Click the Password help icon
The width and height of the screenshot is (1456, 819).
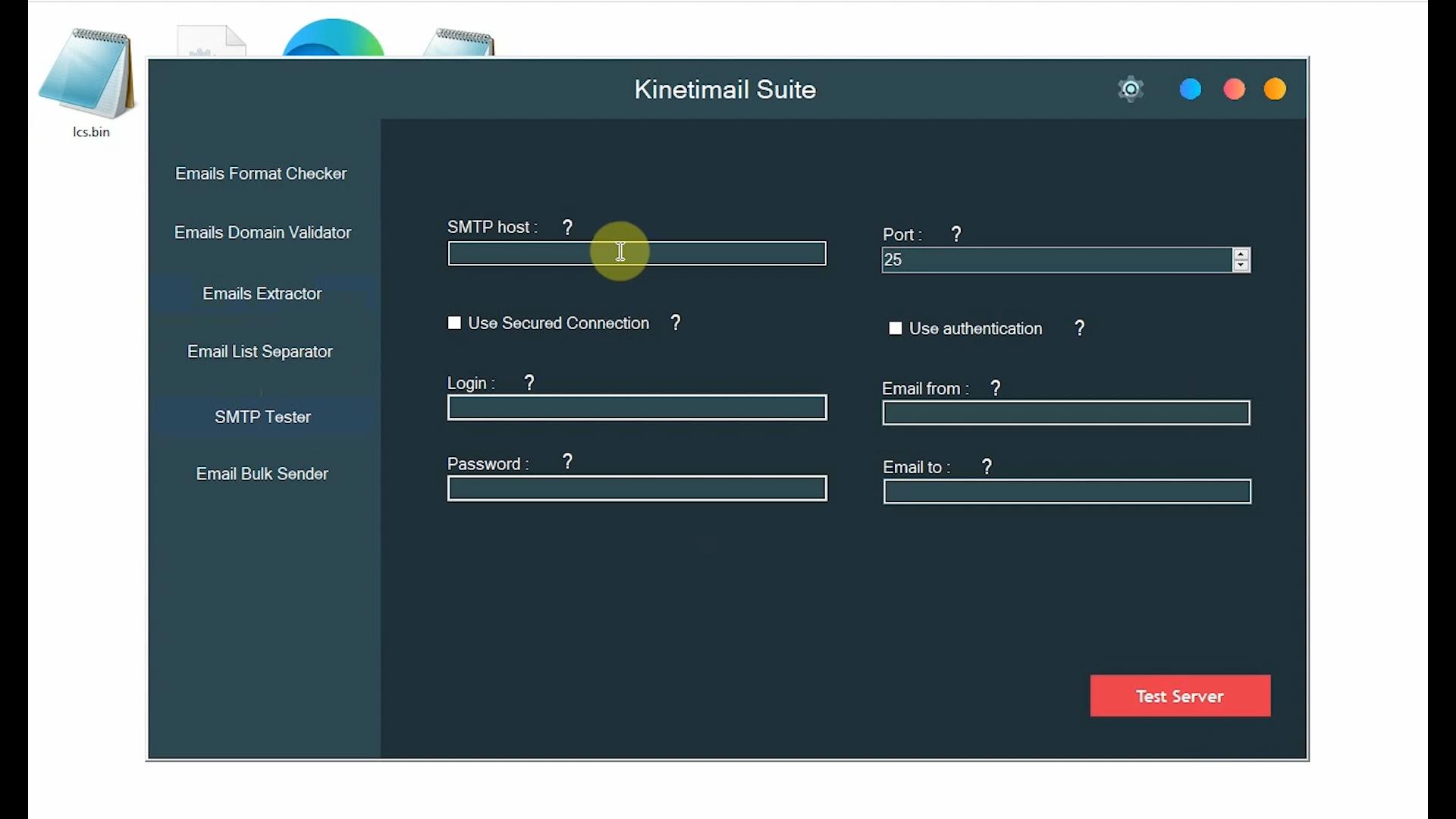[567, 460]
